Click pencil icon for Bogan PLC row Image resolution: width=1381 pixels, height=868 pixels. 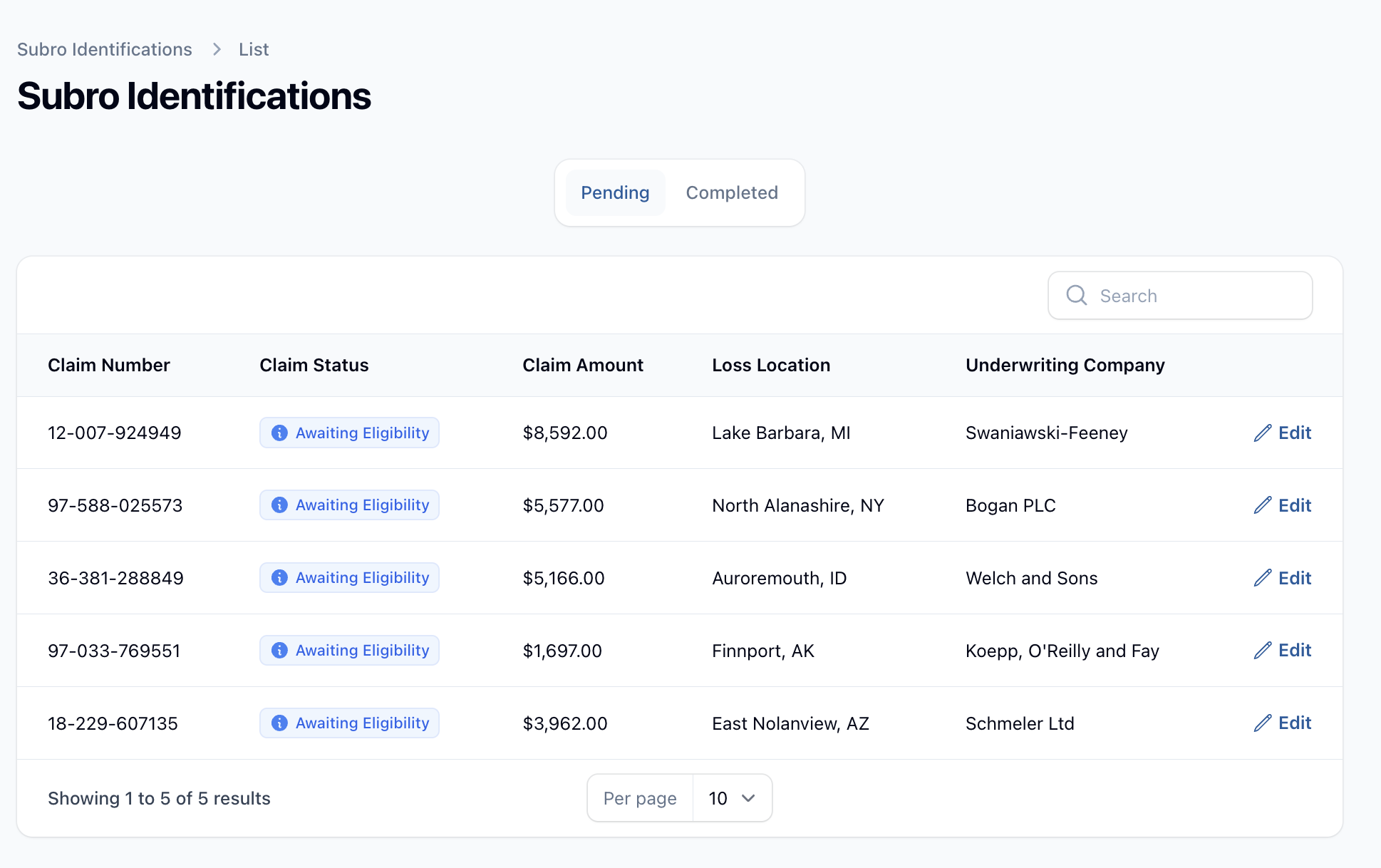click(1262, 506)
